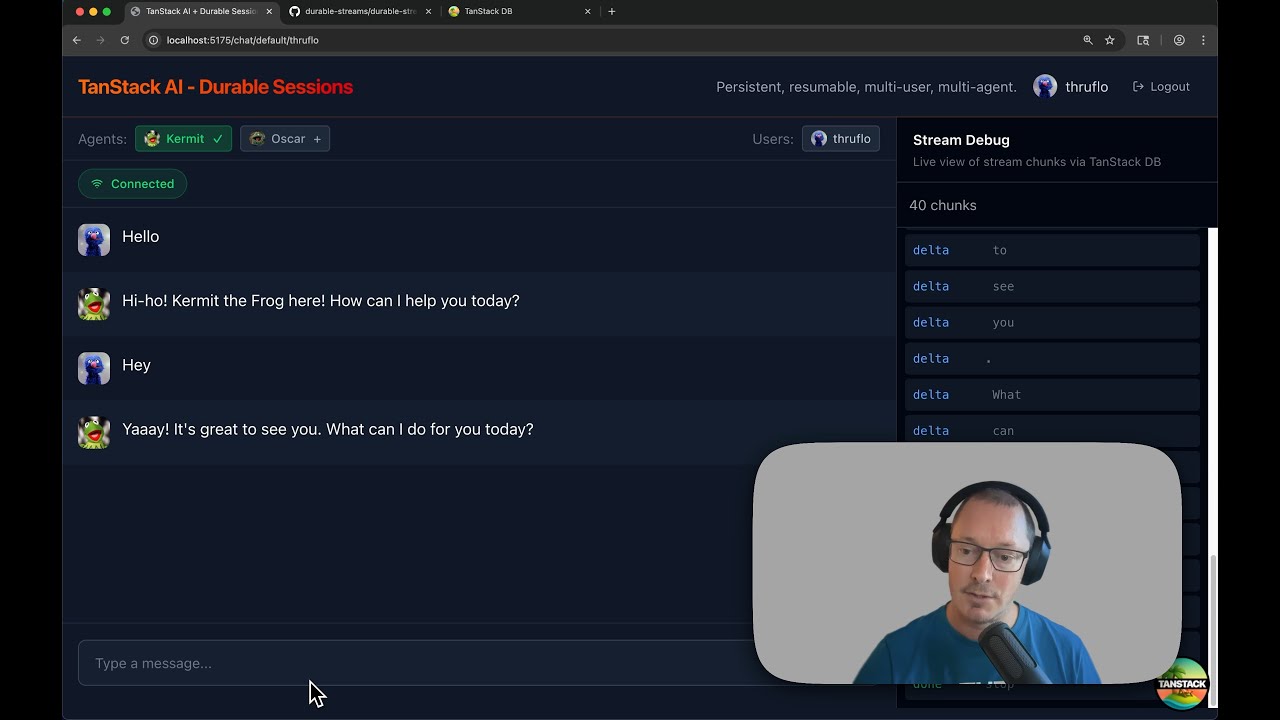Click user avatar beside Hey message
Image resolution: width=1280 pixels, height=720 pixels.
tap(94, 368)
